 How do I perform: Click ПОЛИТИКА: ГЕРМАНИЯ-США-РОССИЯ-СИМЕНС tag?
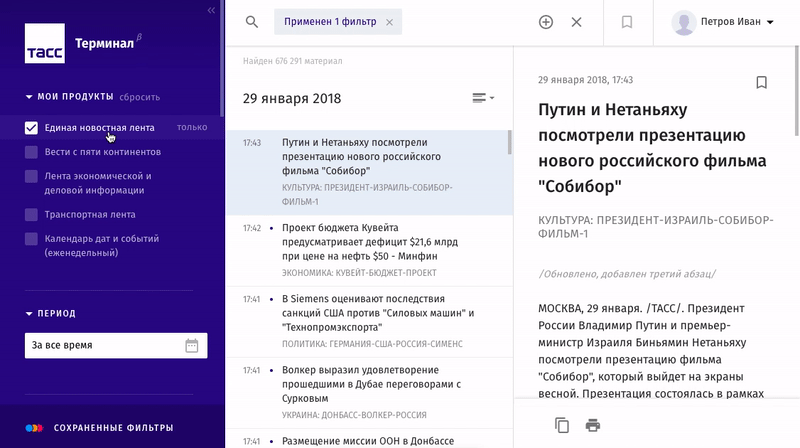click(372, 344)
